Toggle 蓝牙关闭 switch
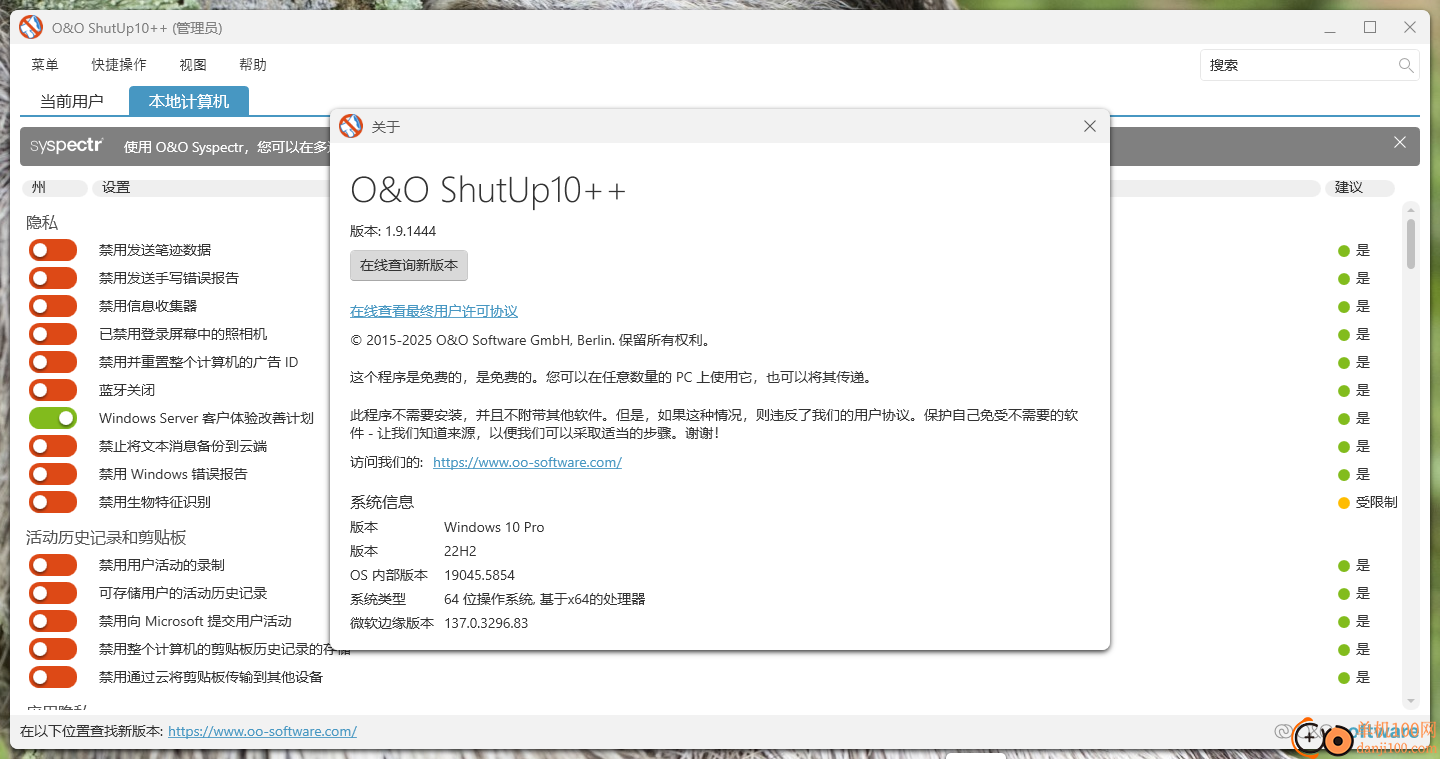 tap(53, 390)
